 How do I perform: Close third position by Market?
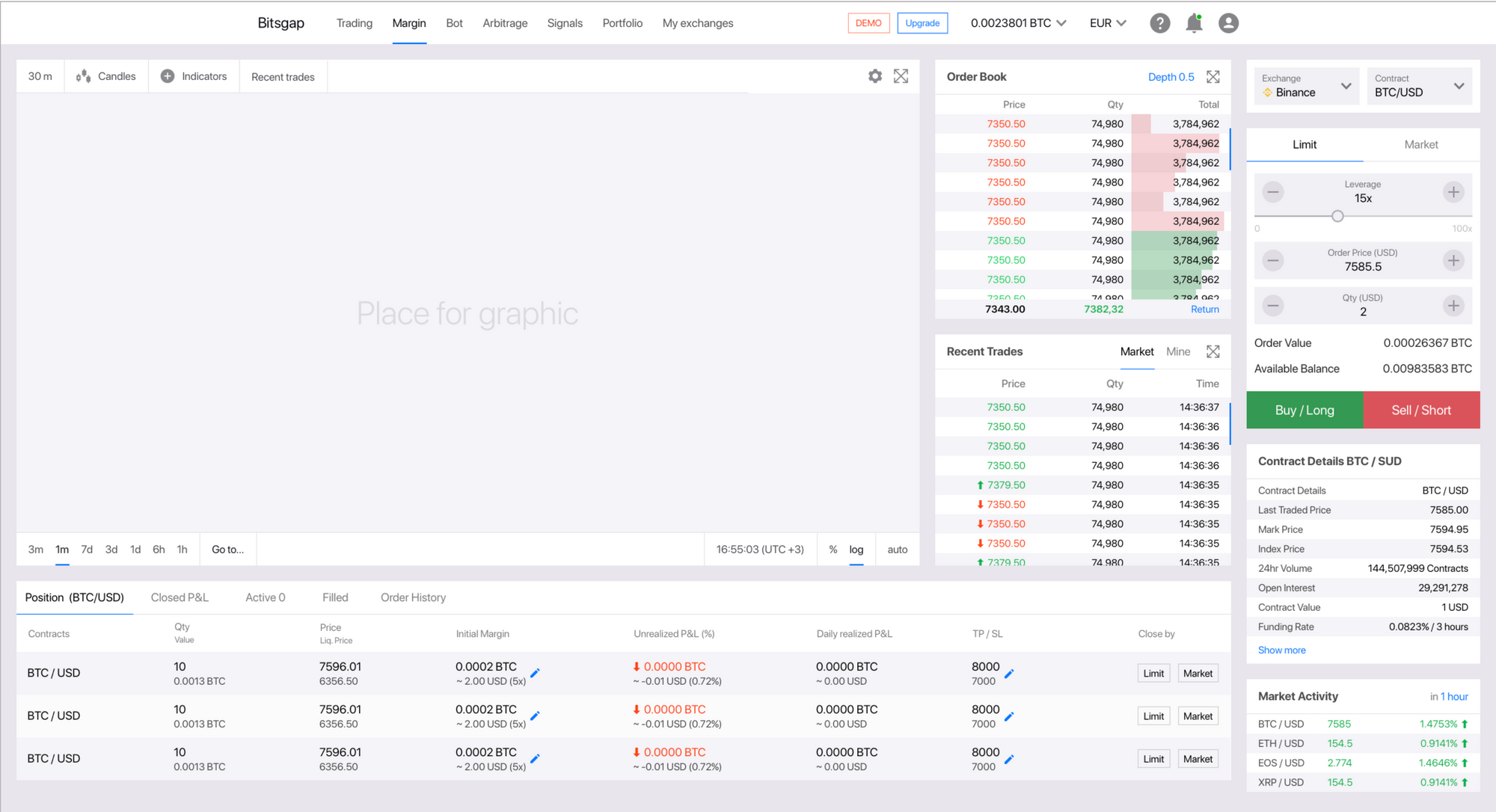click(x=1198, y=759)
